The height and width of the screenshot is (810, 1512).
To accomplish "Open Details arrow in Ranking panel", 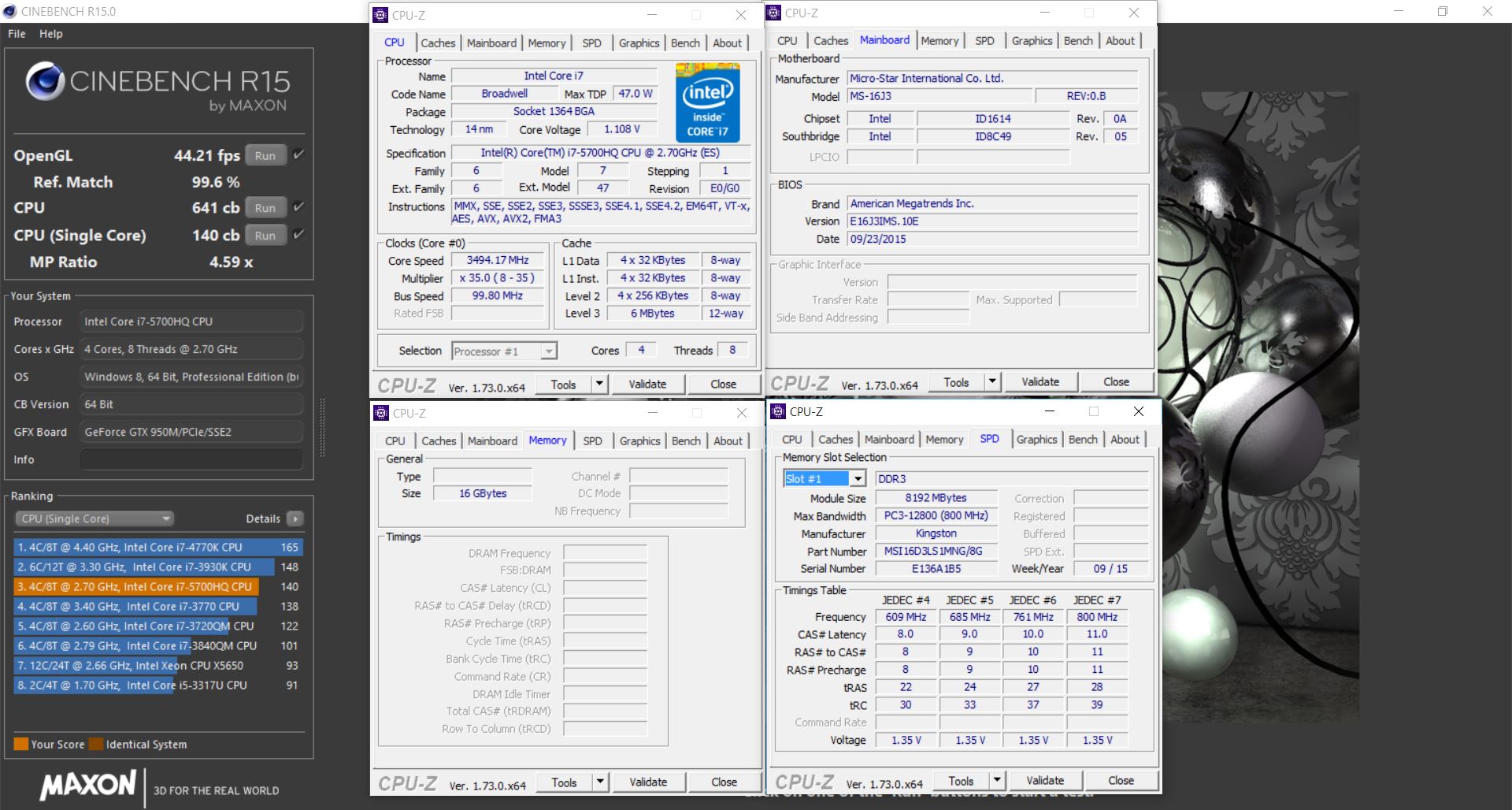I will click(295, 518).
